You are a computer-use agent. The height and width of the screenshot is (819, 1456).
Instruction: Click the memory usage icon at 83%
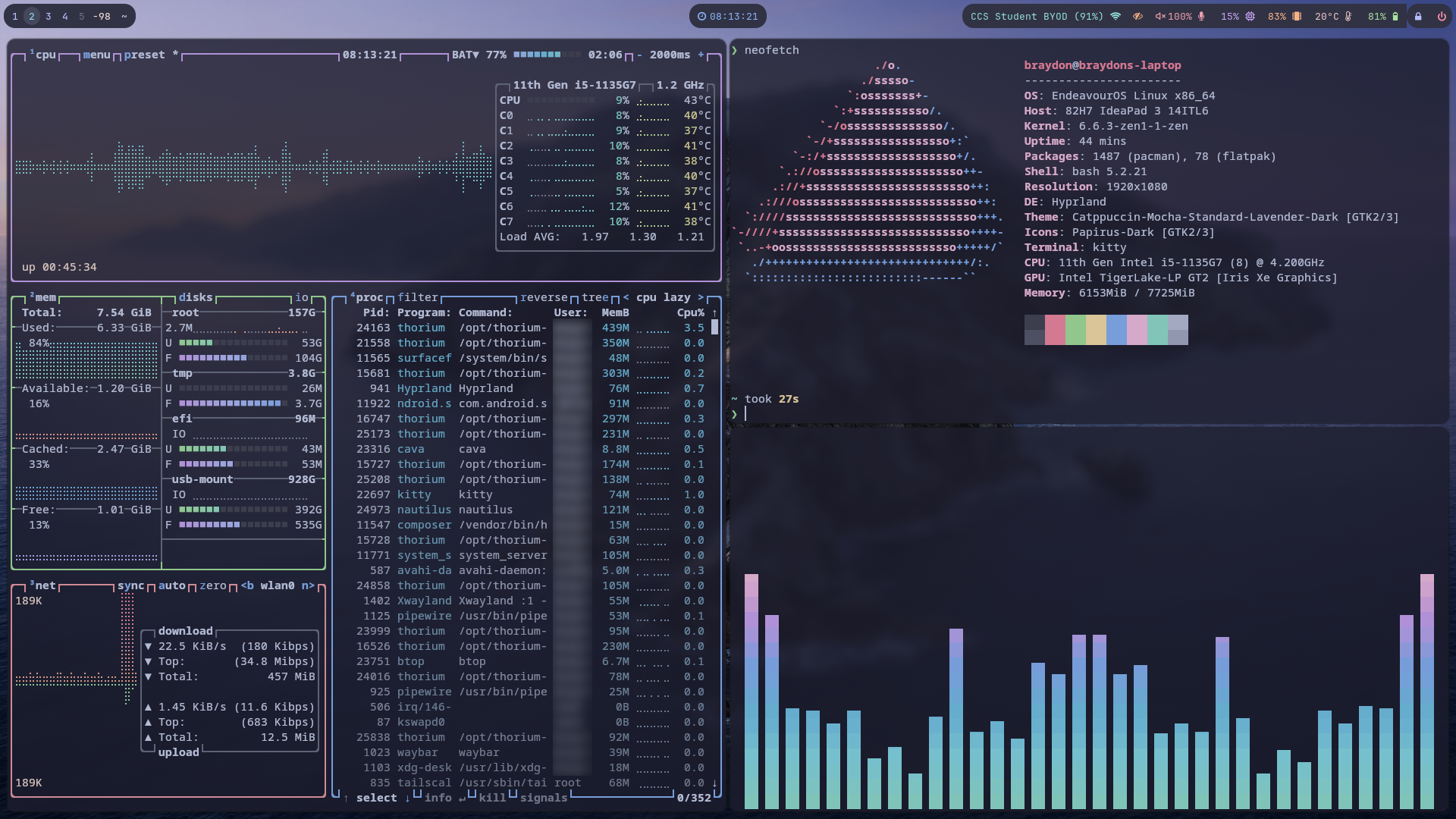[x=1297, y=16]
